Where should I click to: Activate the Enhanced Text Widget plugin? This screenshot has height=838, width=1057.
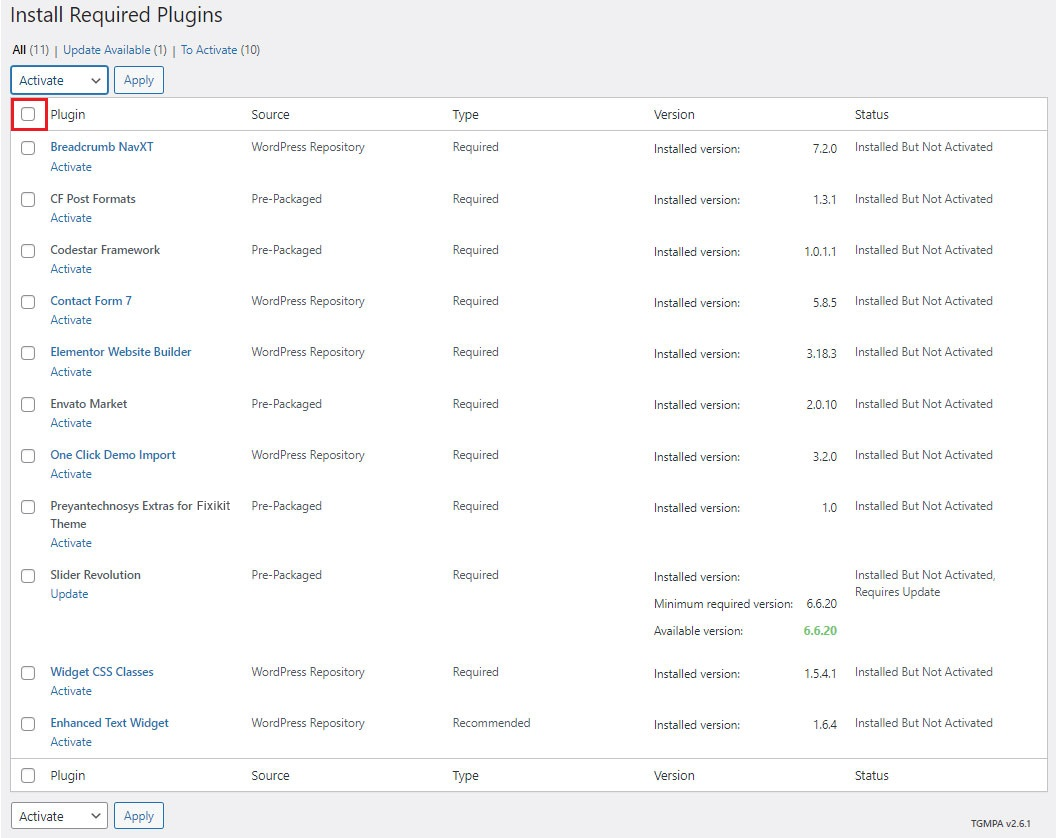[x=71, y=742]
